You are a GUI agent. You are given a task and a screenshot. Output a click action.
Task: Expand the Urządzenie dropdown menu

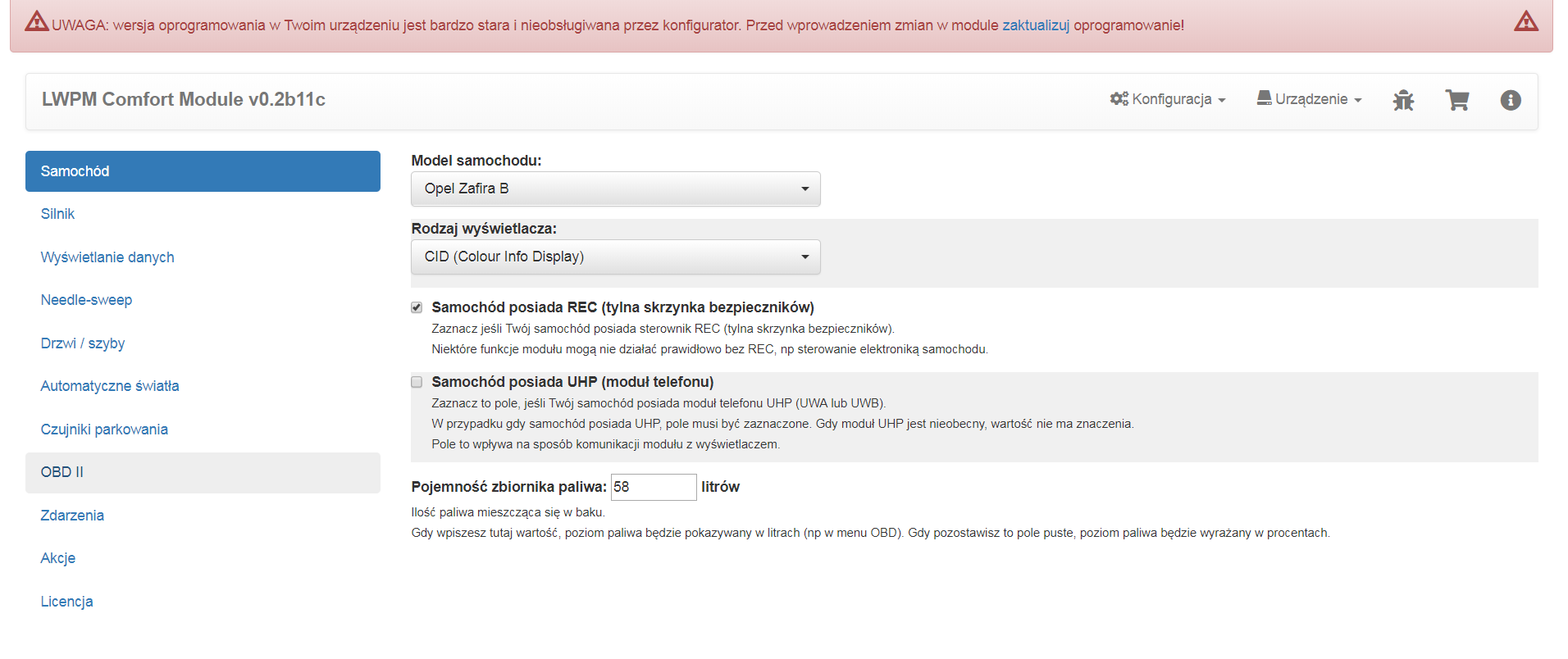[x=1309, y=99]
